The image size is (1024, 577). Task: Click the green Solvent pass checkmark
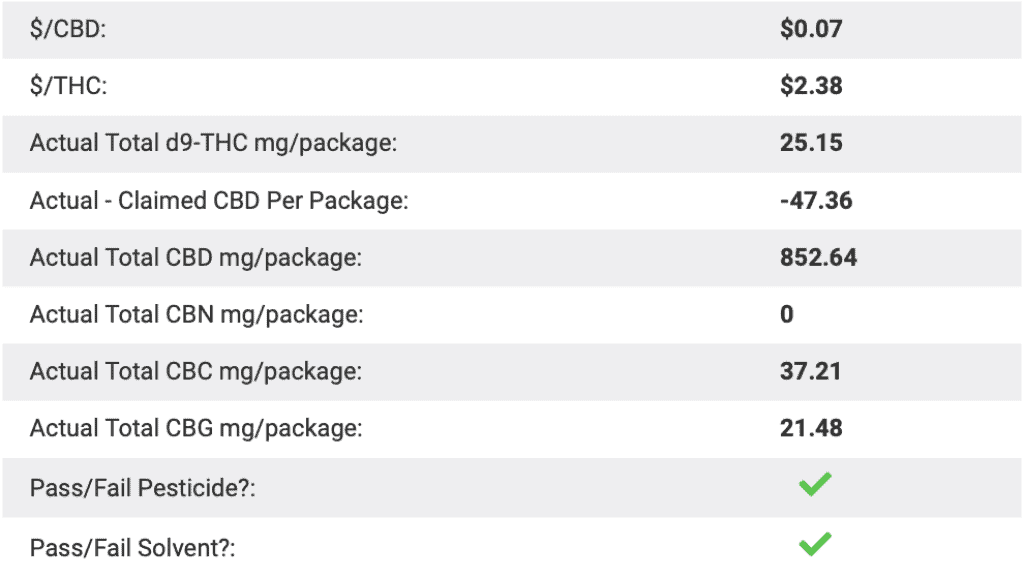coord(815,544)
